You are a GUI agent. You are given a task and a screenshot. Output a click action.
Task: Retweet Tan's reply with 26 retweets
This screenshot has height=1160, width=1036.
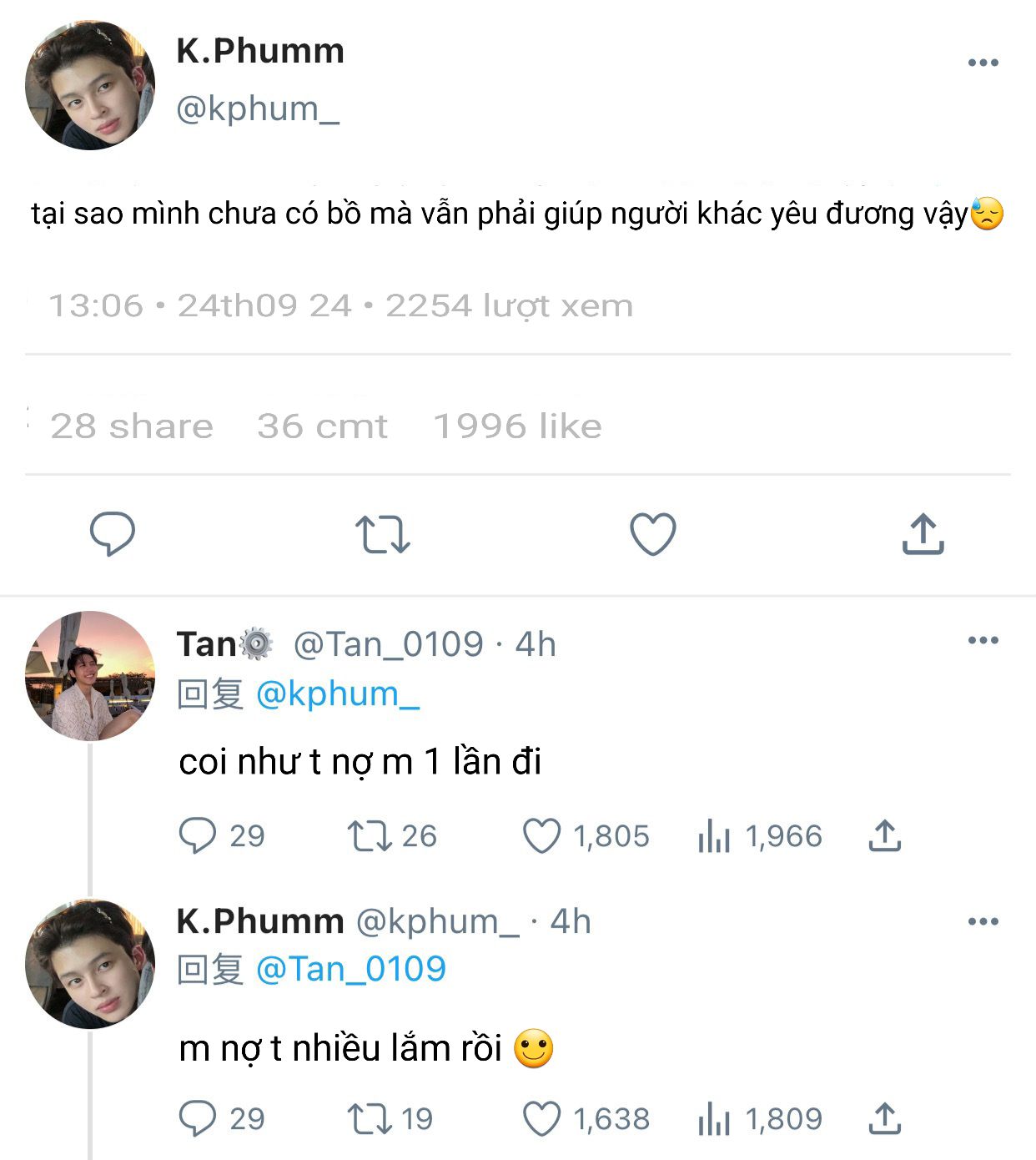(369, 835)
